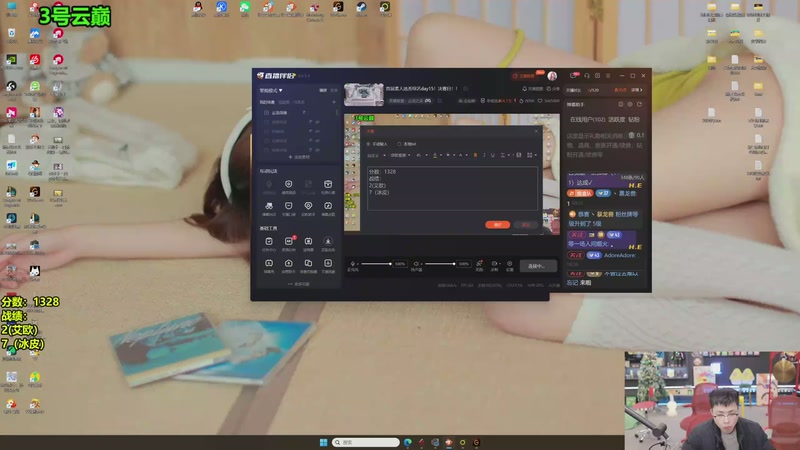Screen dimensions: 800x450
Task: Click the record icon in bottom bar
Action: point(494,264)
